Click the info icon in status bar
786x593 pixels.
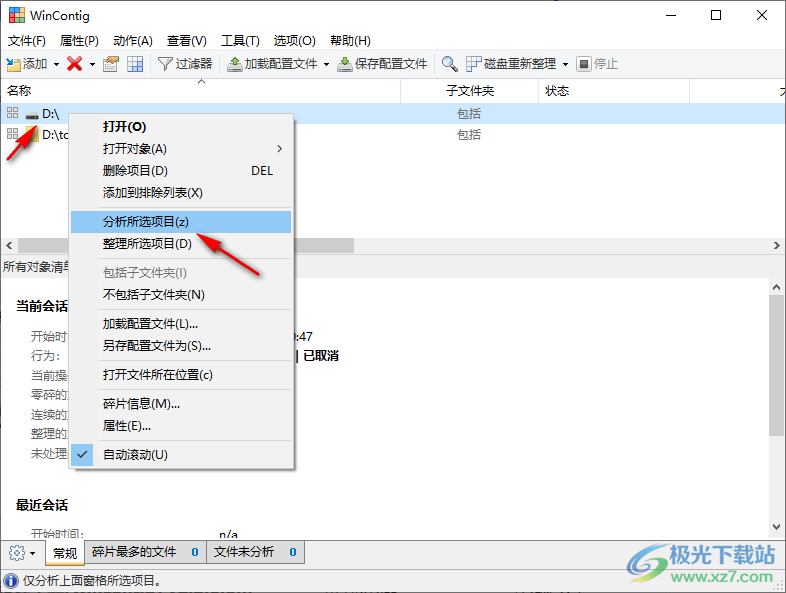[11, 581]
